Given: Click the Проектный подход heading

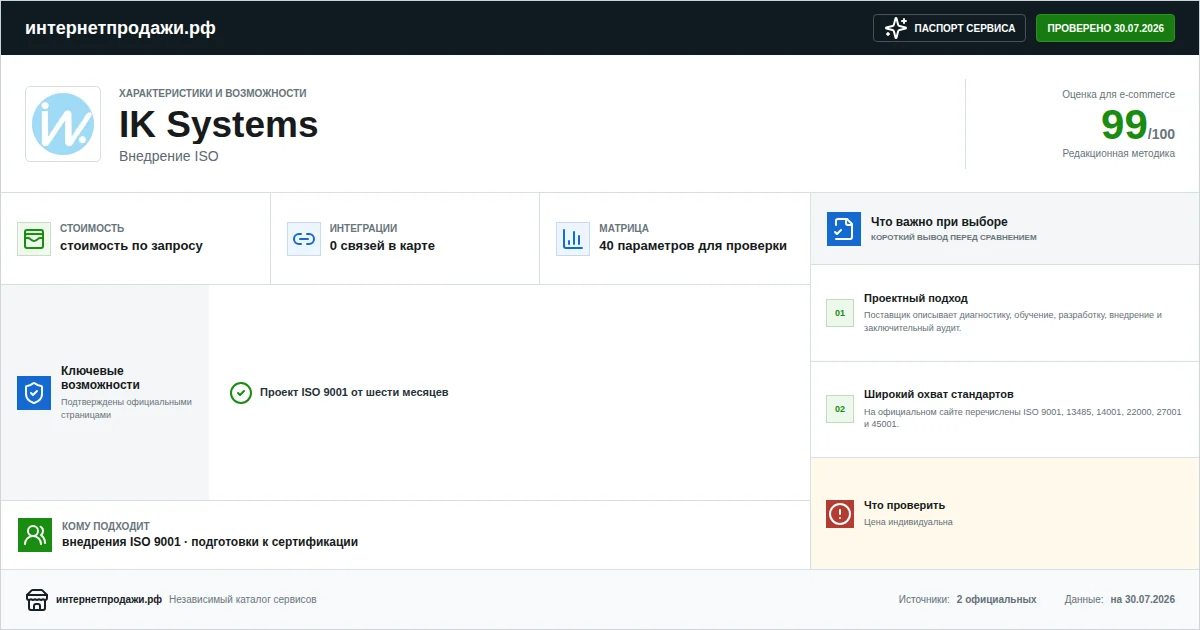Looking at the screenshot, I should coord(916,298).
